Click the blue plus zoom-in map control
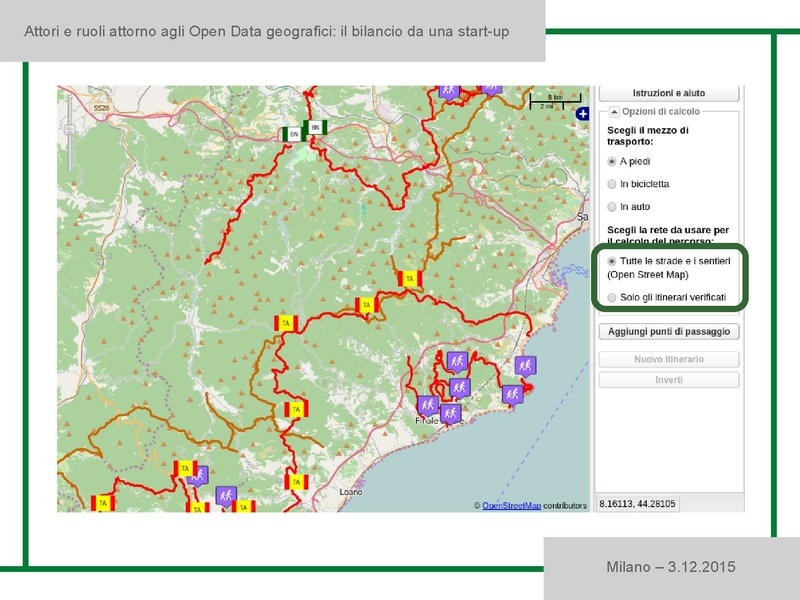 tap(581, 114)
